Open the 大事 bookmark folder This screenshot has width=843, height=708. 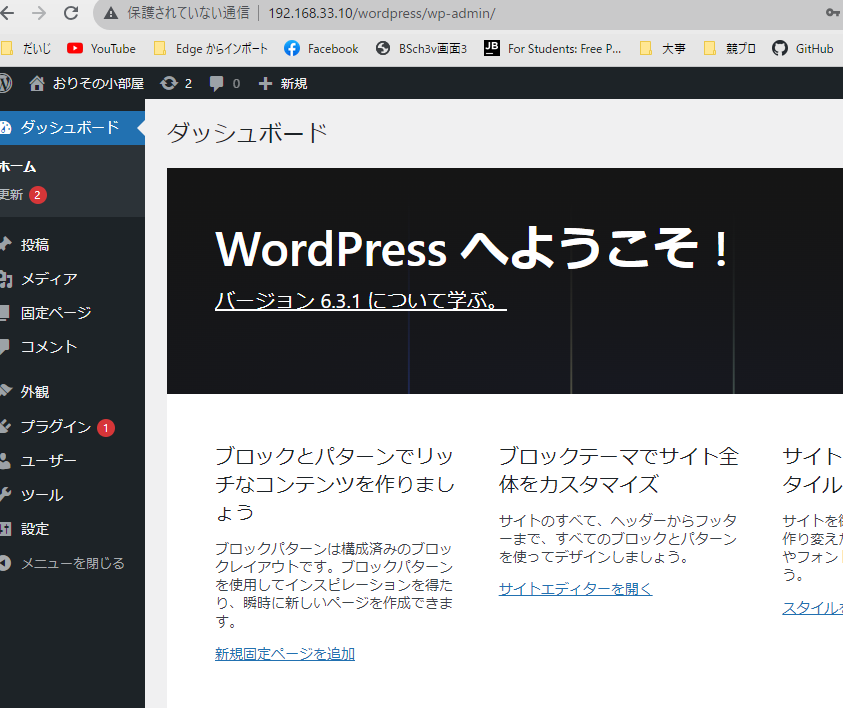pos(663,49)
